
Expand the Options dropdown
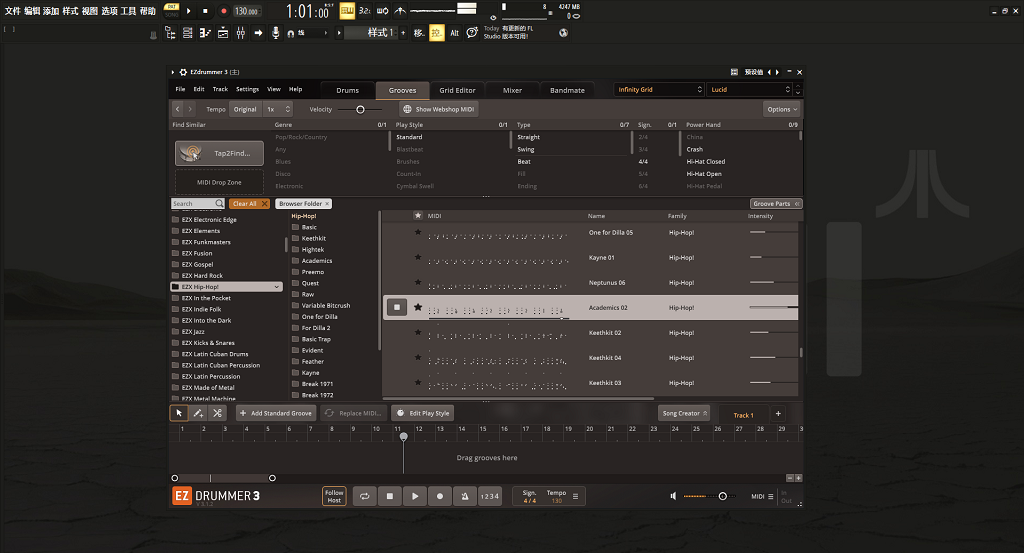click(x=781, y=109)
